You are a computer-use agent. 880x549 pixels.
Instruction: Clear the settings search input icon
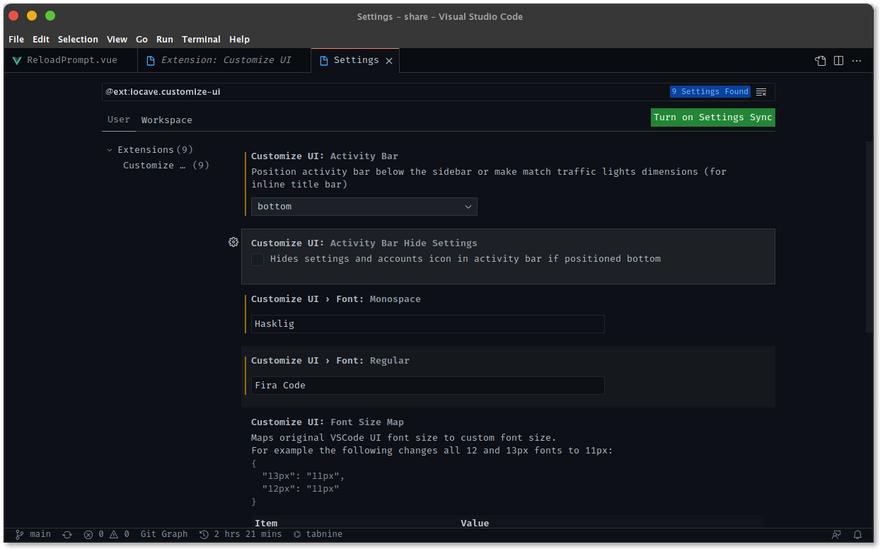click(761, 92)
